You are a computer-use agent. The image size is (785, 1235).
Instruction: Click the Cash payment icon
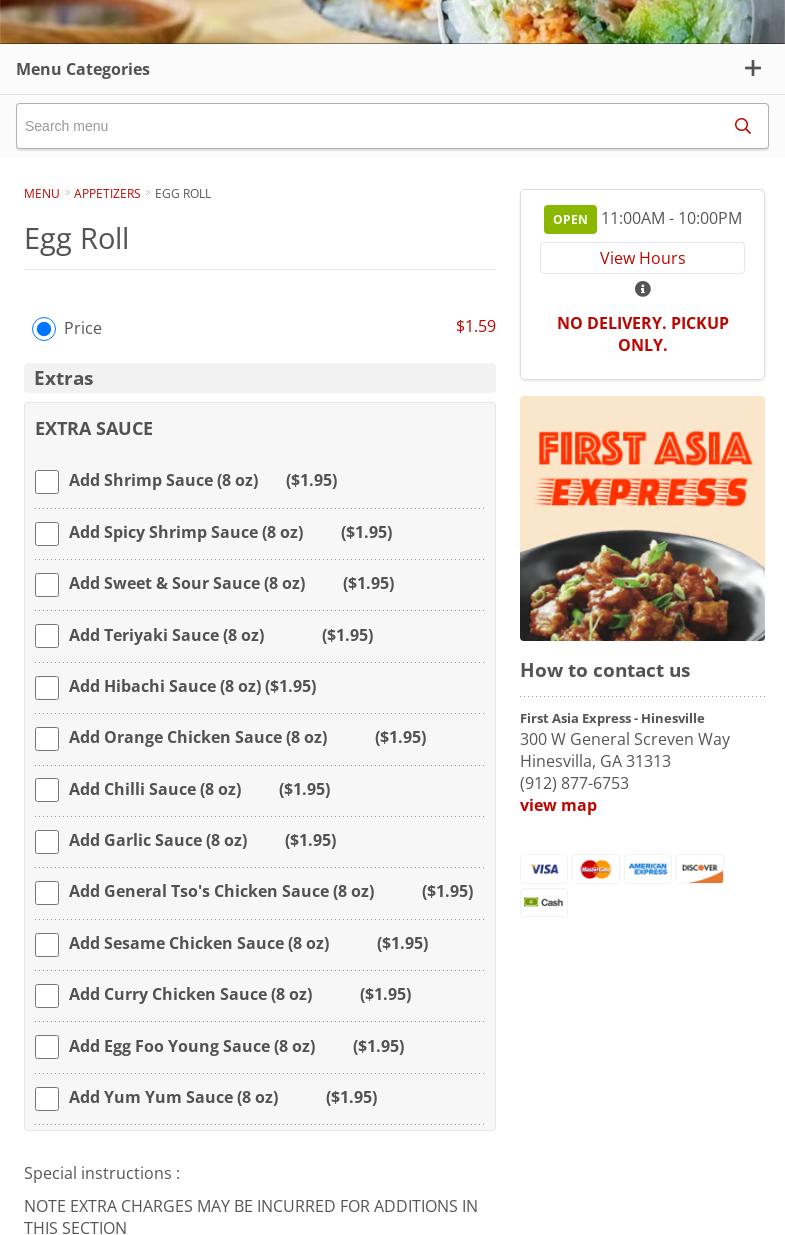pos(544,902)
